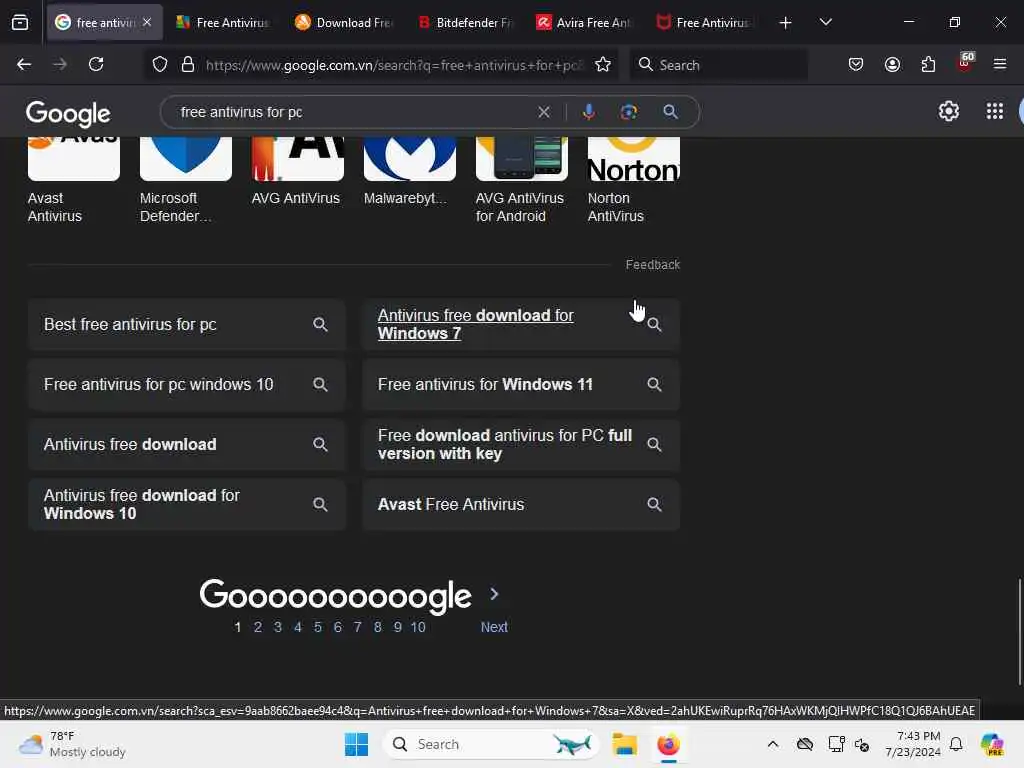Viewport: 1024px width, 768px height.
Task: Search Best free antivirus for pc
Action: coord(187,325)
